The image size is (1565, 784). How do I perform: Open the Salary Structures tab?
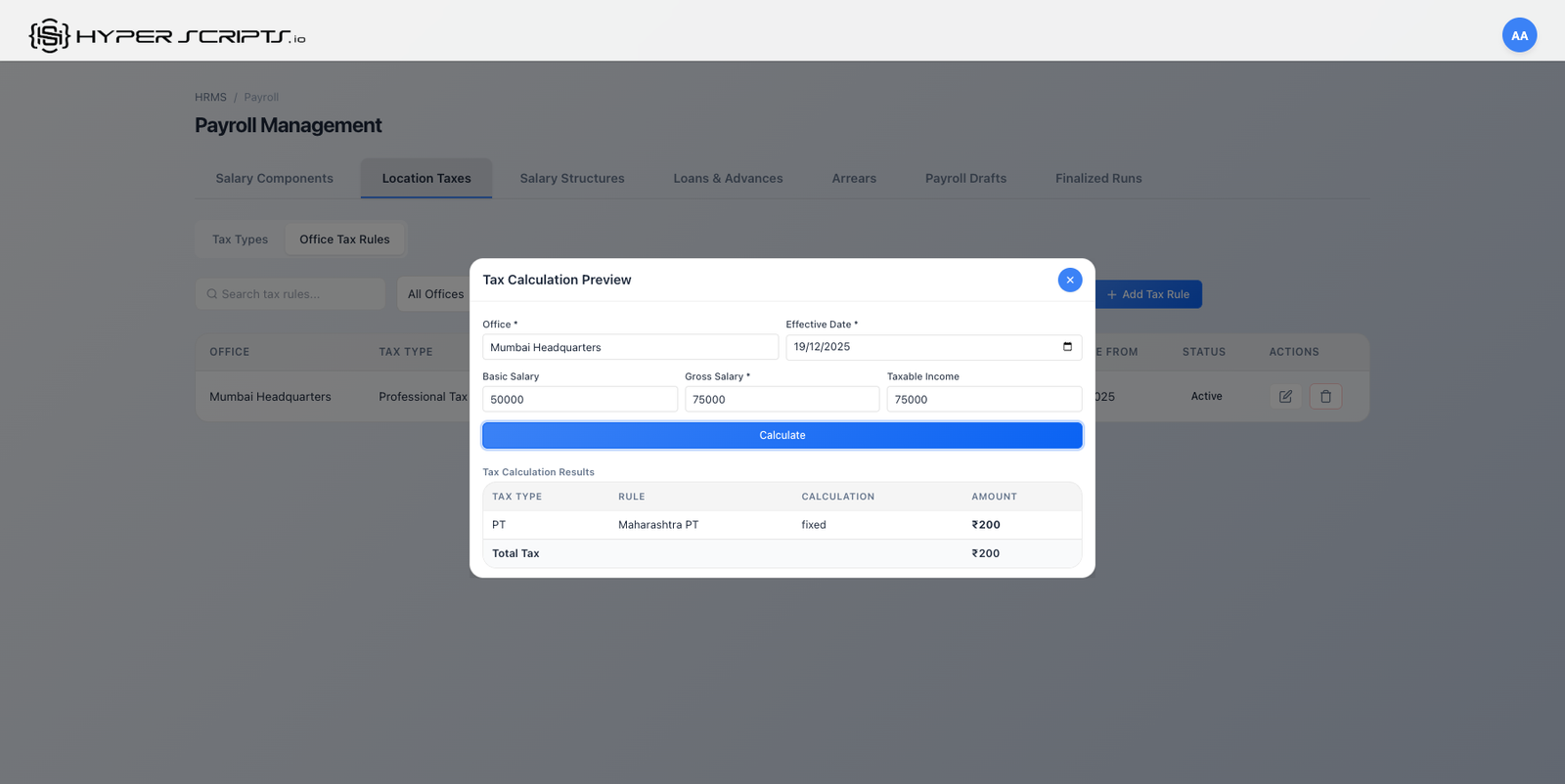(x=571, y=179)
